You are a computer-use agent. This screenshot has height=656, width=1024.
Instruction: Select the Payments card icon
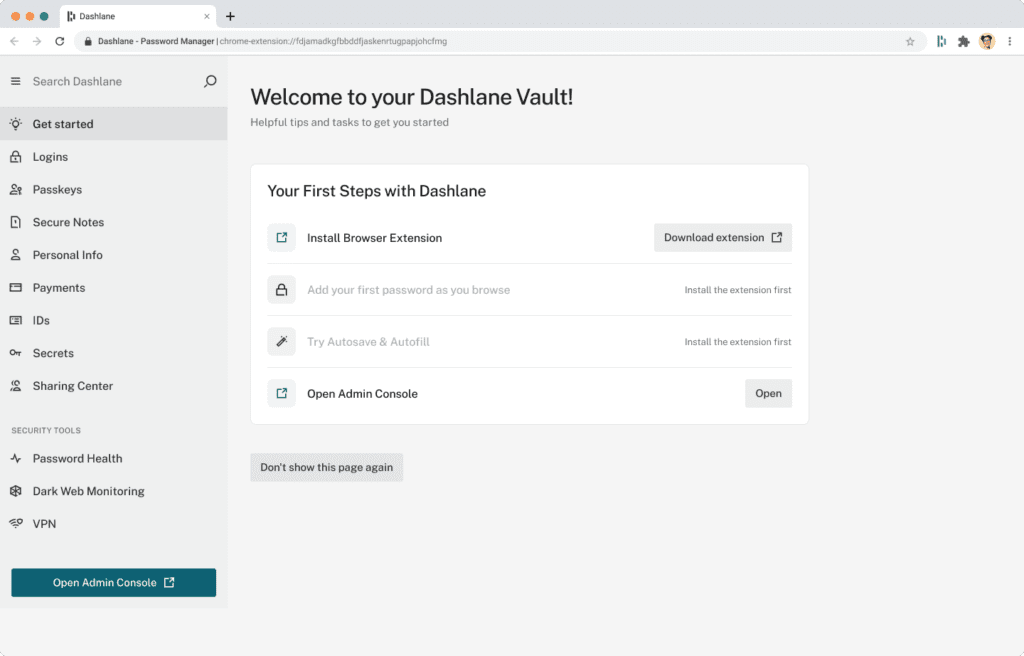(x=15, y=287)
